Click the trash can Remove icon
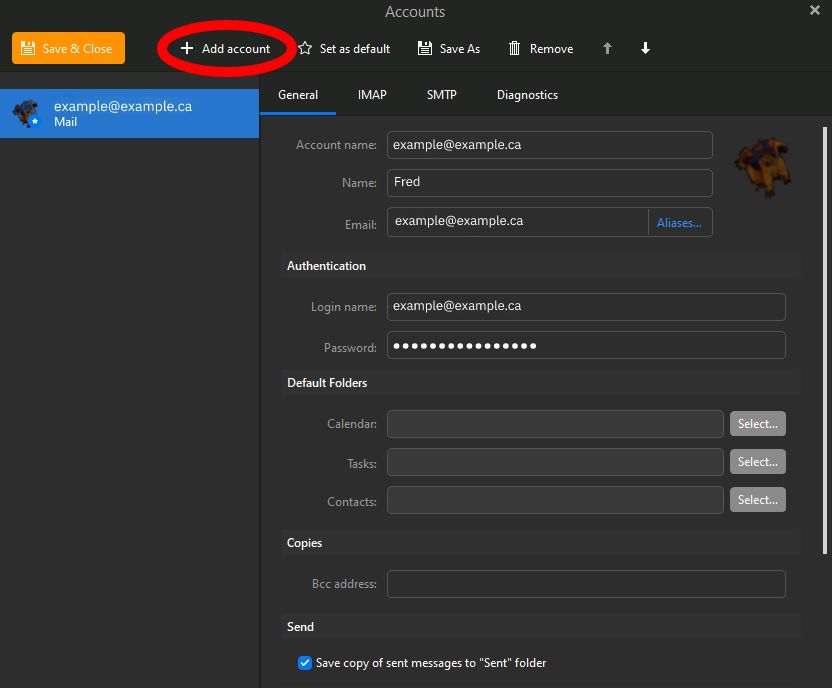This screenshot has width=832, height=688. click(x=514, y=48)
